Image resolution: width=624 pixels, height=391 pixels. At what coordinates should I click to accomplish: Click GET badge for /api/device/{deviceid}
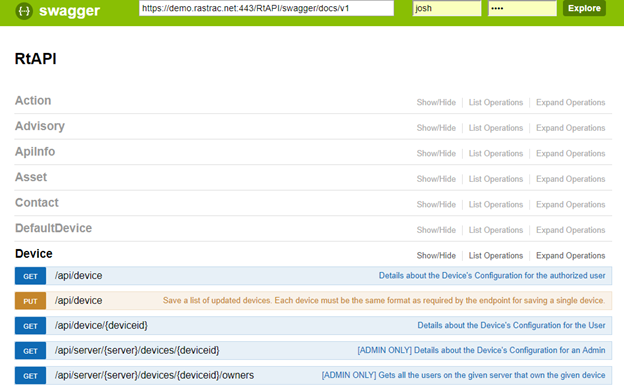coord(30,326)
